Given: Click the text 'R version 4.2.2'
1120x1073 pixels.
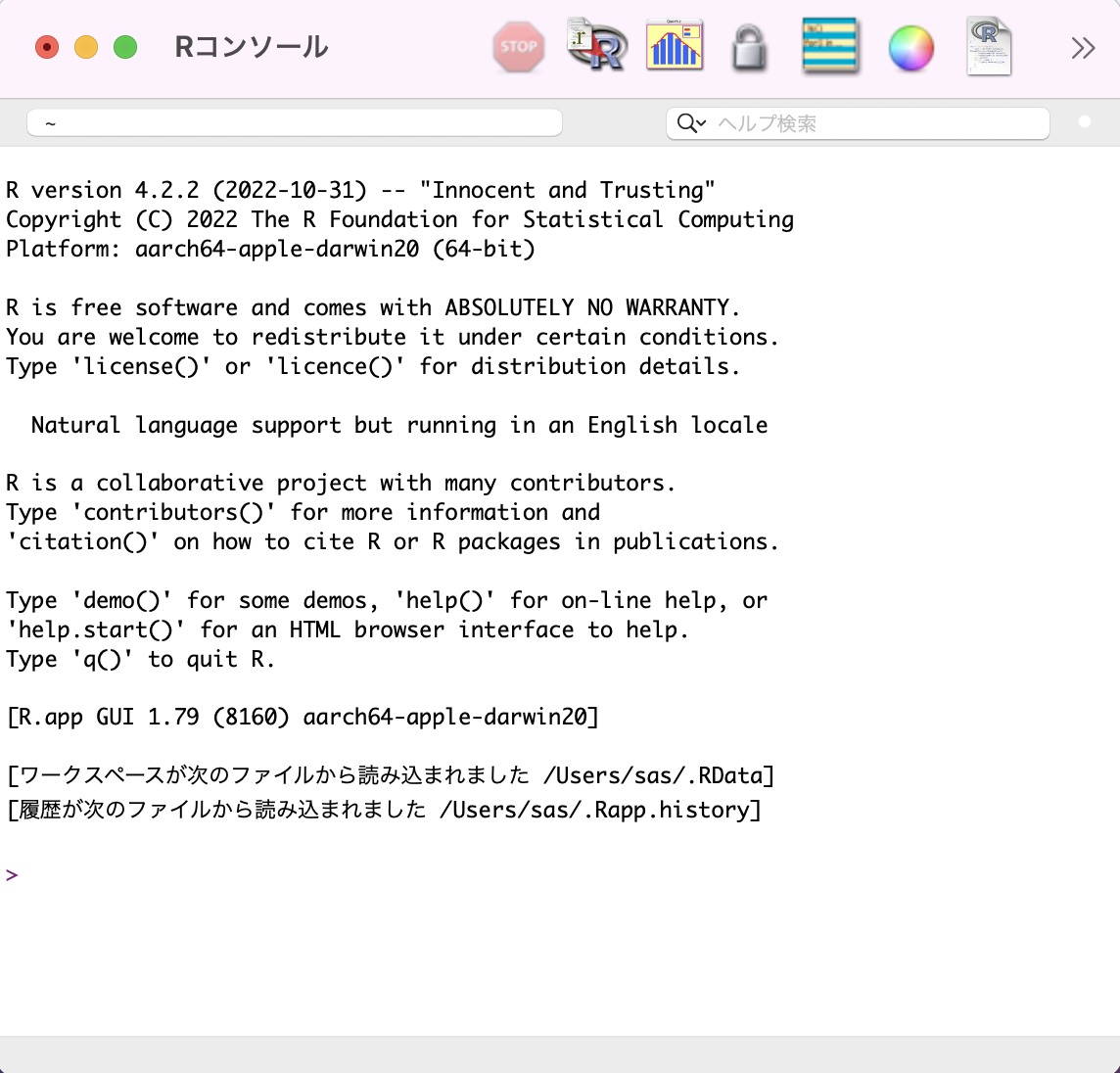Looking at the screenshot, I should (103, 190).
